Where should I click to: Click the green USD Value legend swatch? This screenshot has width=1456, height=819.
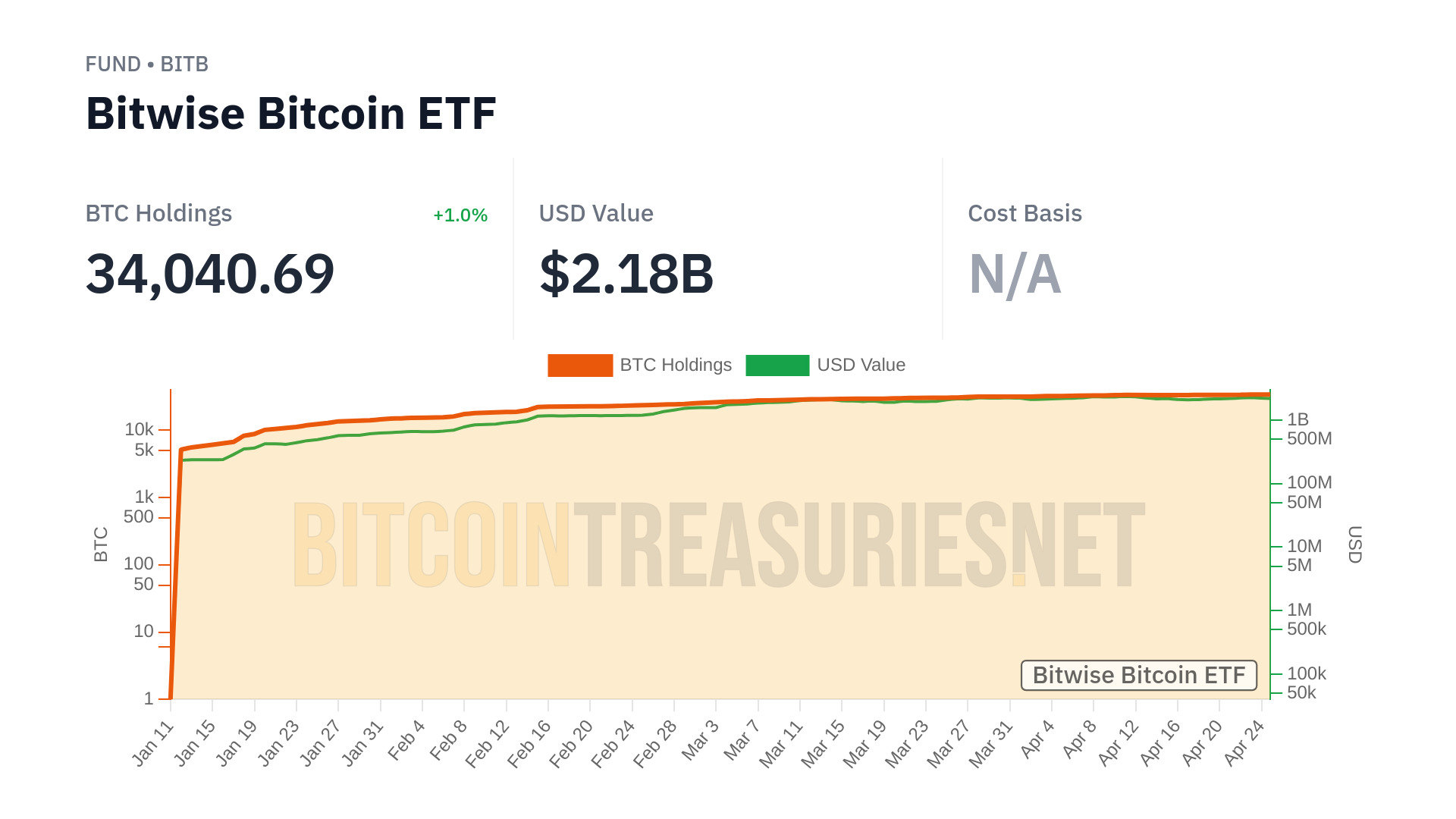pyautogui.click(x=777, y=366)
